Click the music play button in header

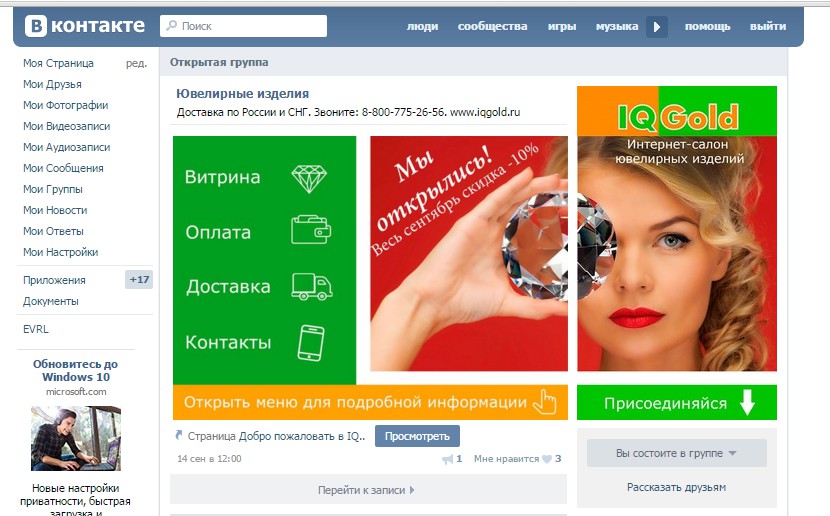point(656,26)
